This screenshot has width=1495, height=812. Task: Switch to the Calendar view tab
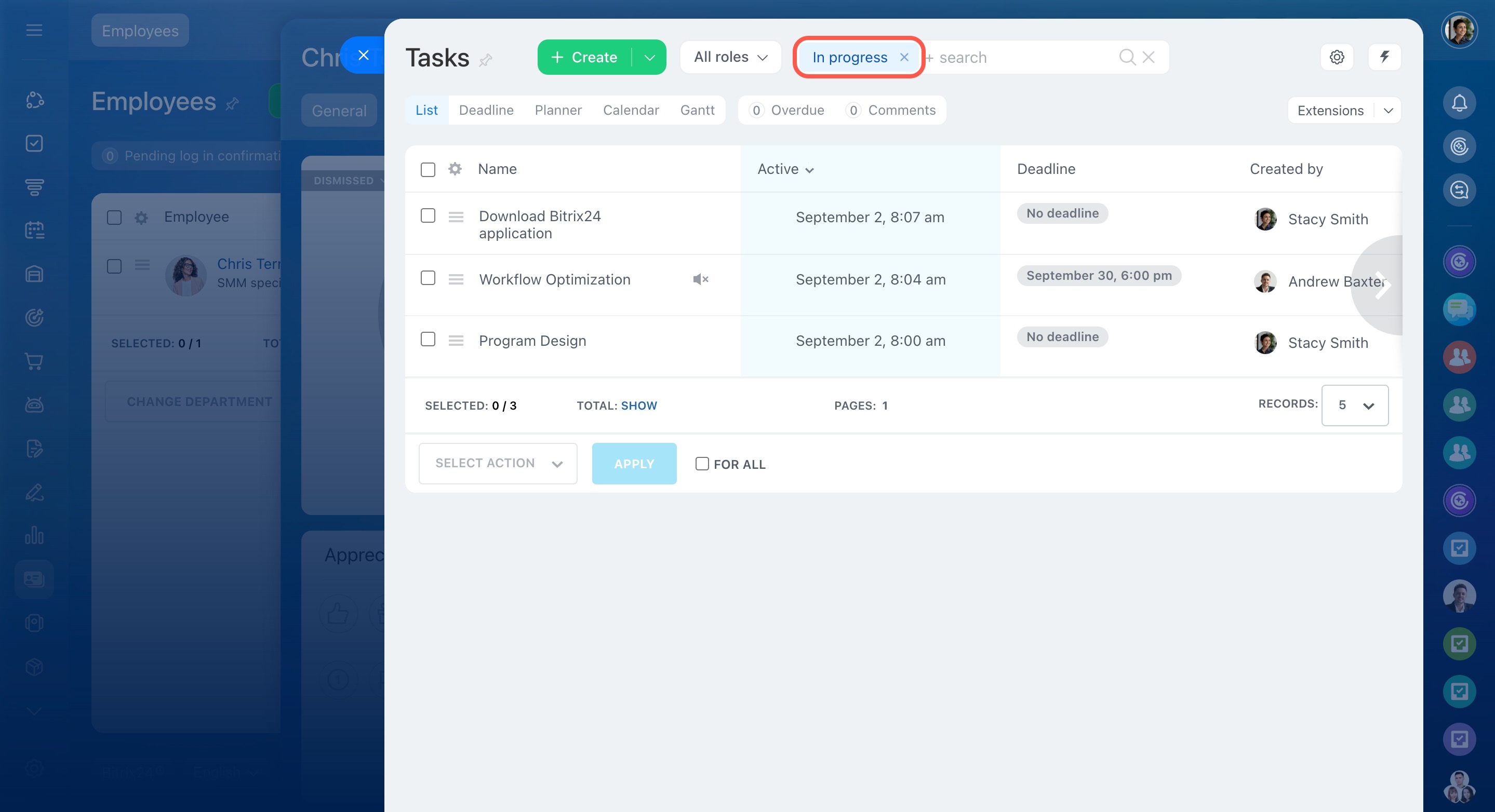(x=631, y=110)
